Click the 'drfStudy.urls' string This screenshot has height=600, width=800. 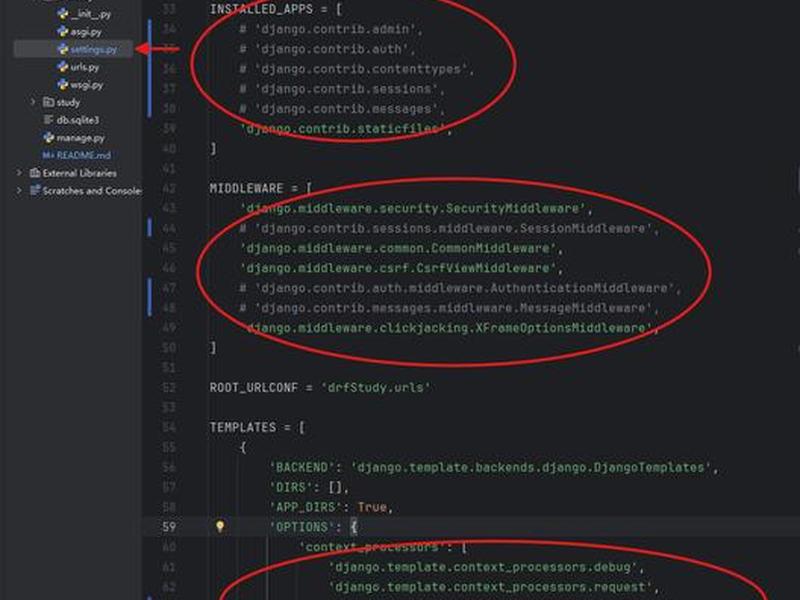coord(376,388)
